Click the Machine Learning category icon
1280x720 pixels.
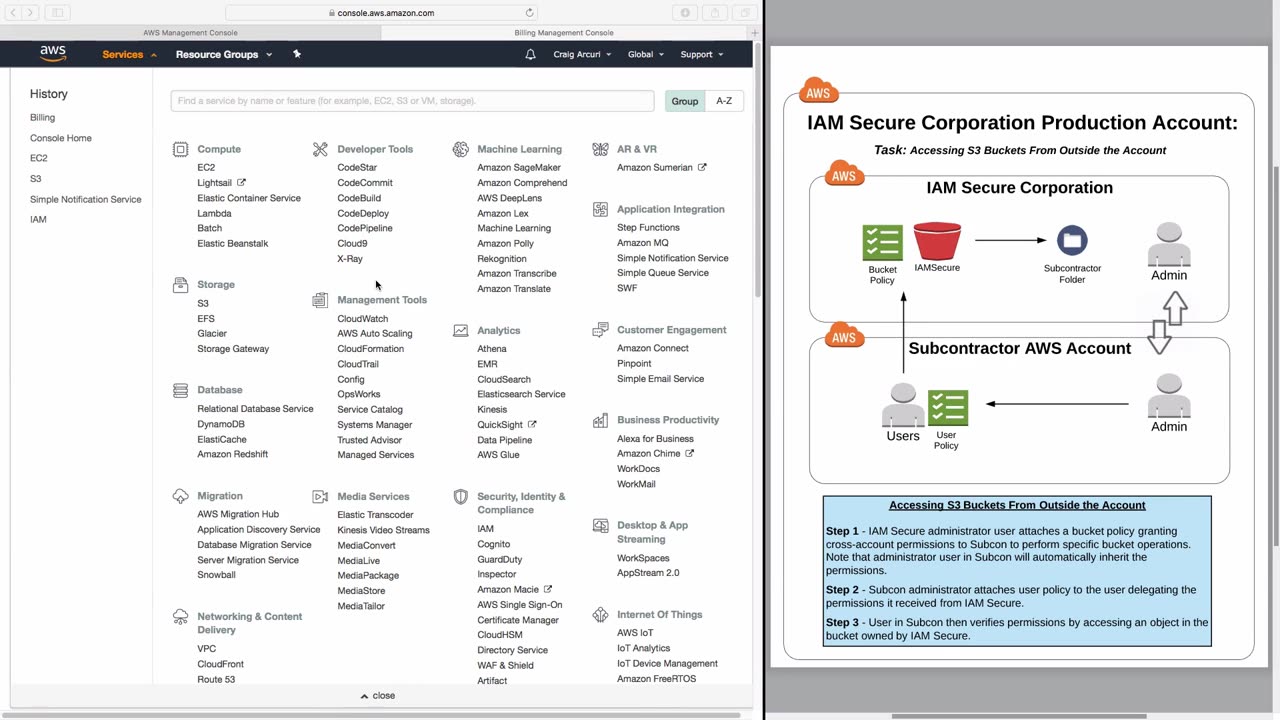[x=460, y=149]
